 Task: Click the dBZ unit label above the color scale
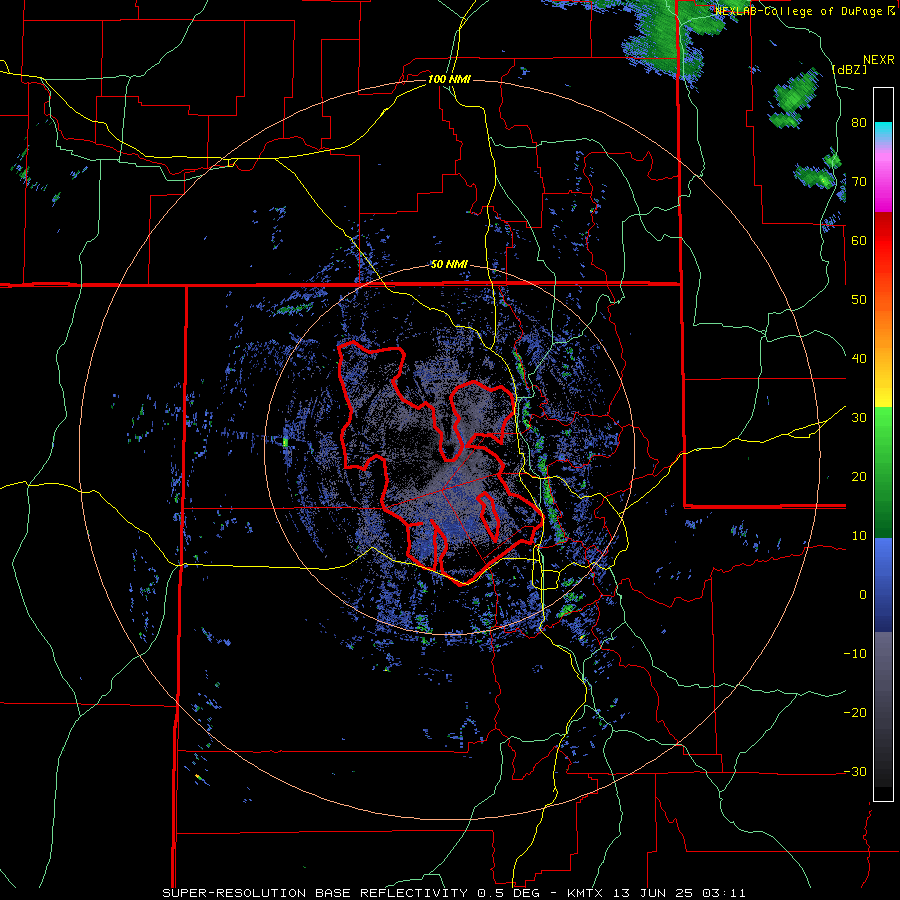pyautogui.click(x=849, y=69)
